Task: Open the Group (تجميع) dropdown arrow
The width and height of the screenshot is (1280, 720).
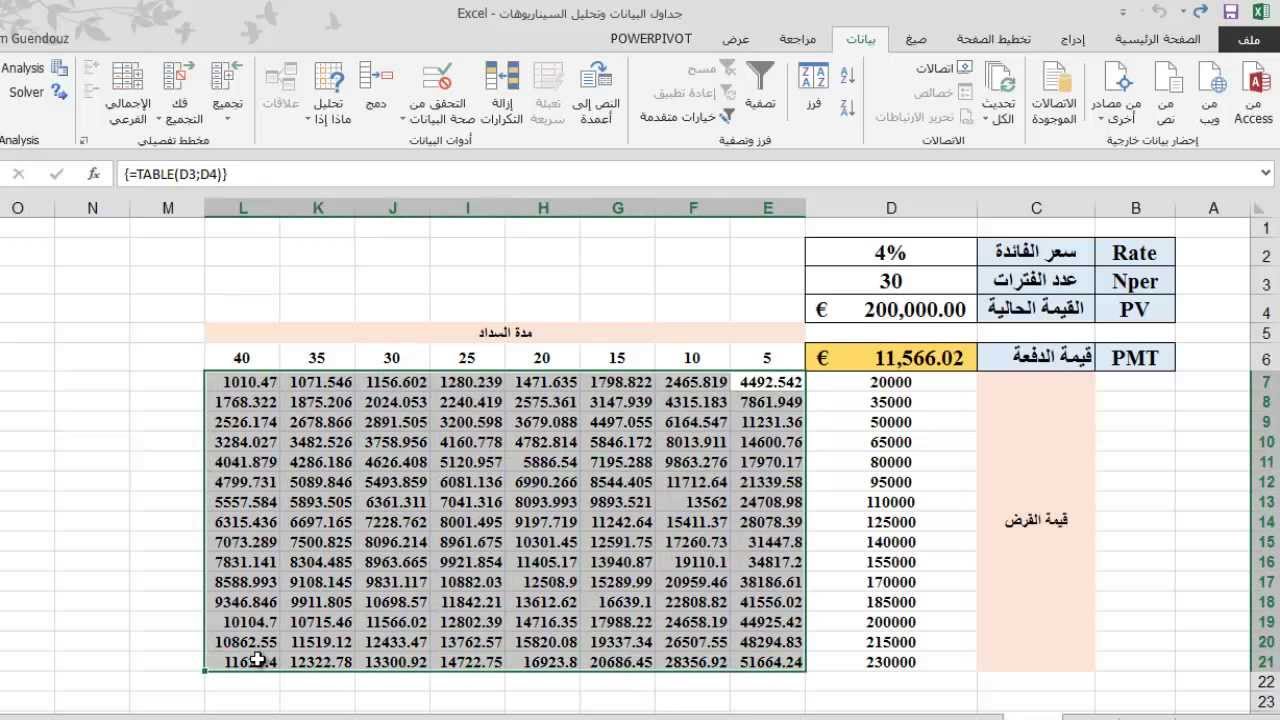Action: (227, 118)
